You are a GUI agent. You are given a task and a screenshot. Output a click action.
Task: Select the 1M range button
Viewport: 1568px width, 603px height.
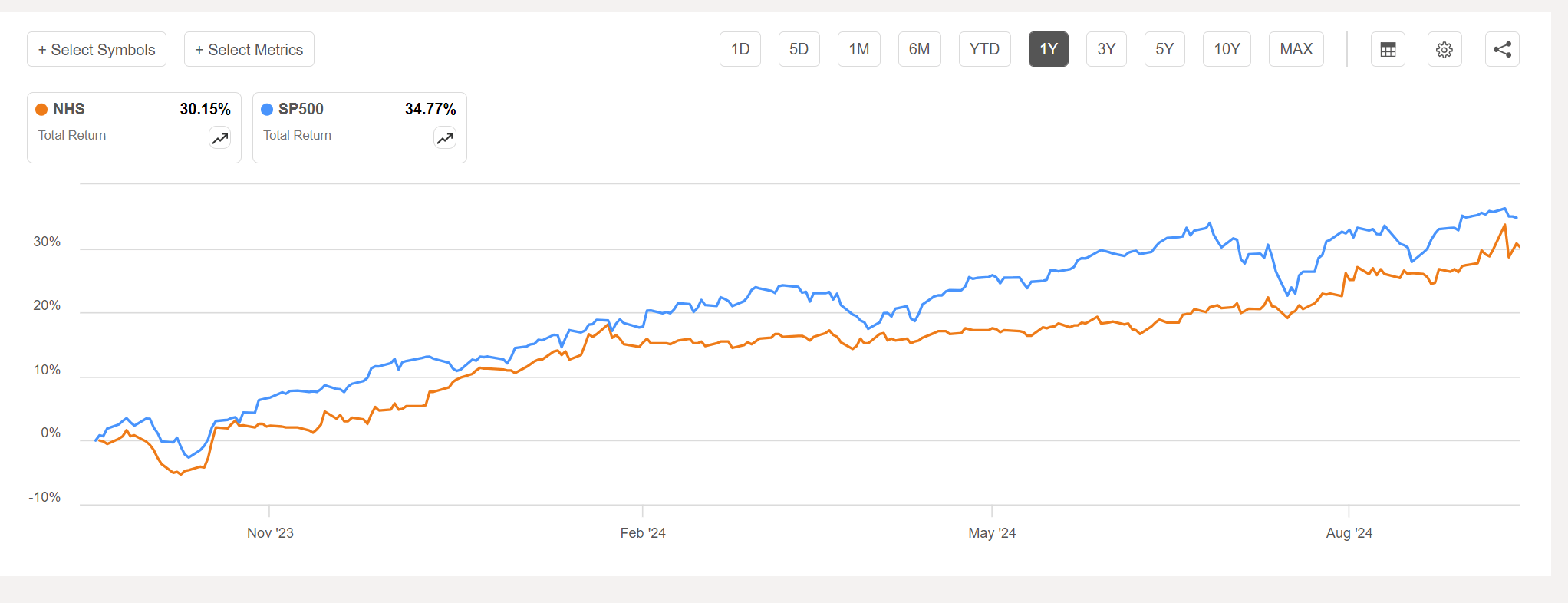pyautogui.click(x=859, y=50)
